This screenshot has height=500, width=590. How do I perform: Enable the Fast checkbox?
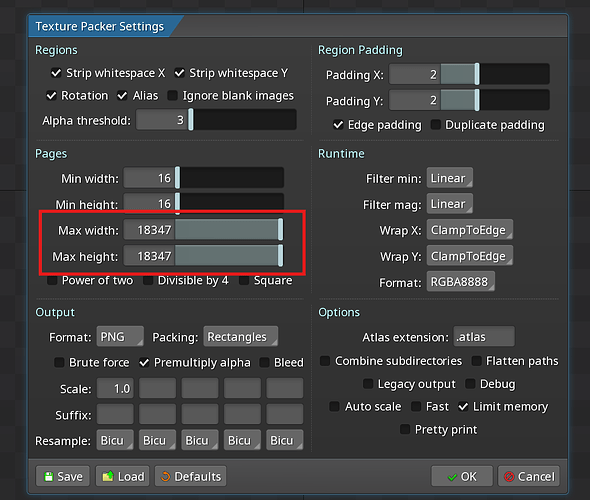pos(416,406)
